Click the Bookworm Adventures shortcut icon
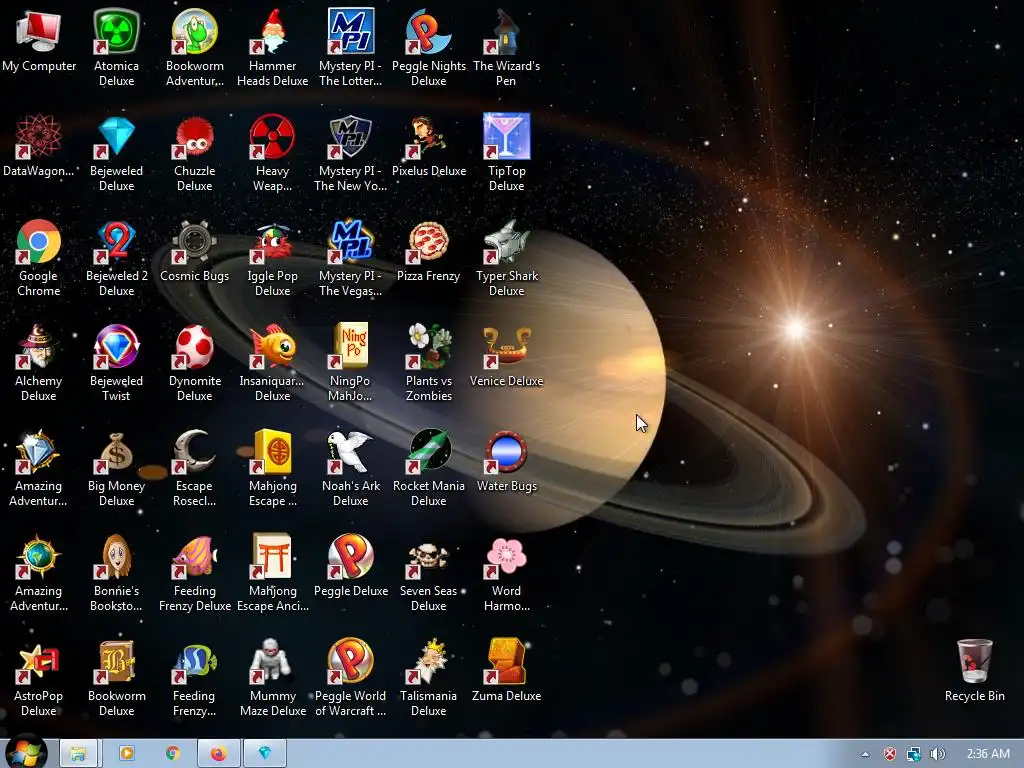Screen dimensions: 1024x768 click(195, 31)
